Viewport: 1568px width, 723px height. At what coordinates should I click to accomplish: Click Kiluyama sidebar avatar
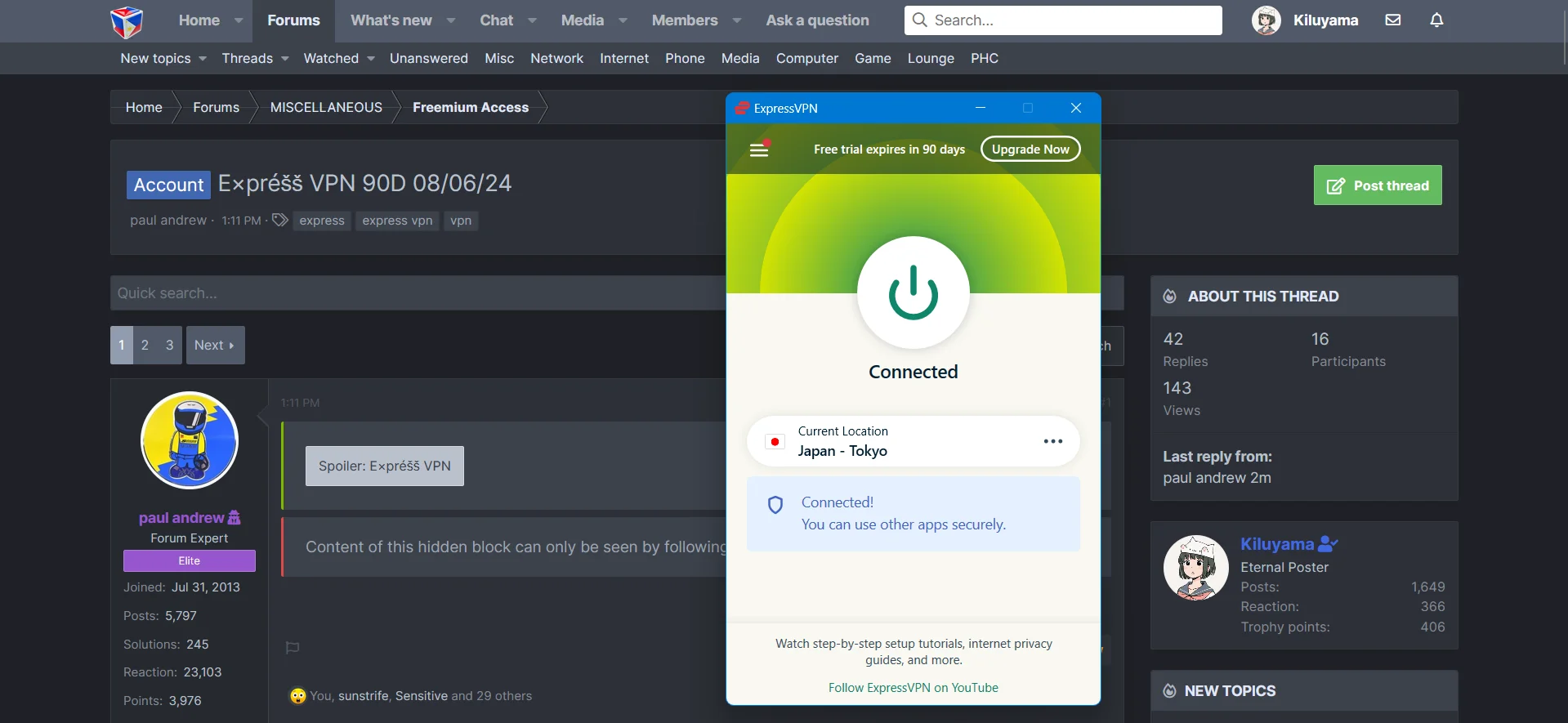(x=1196, y=568)
